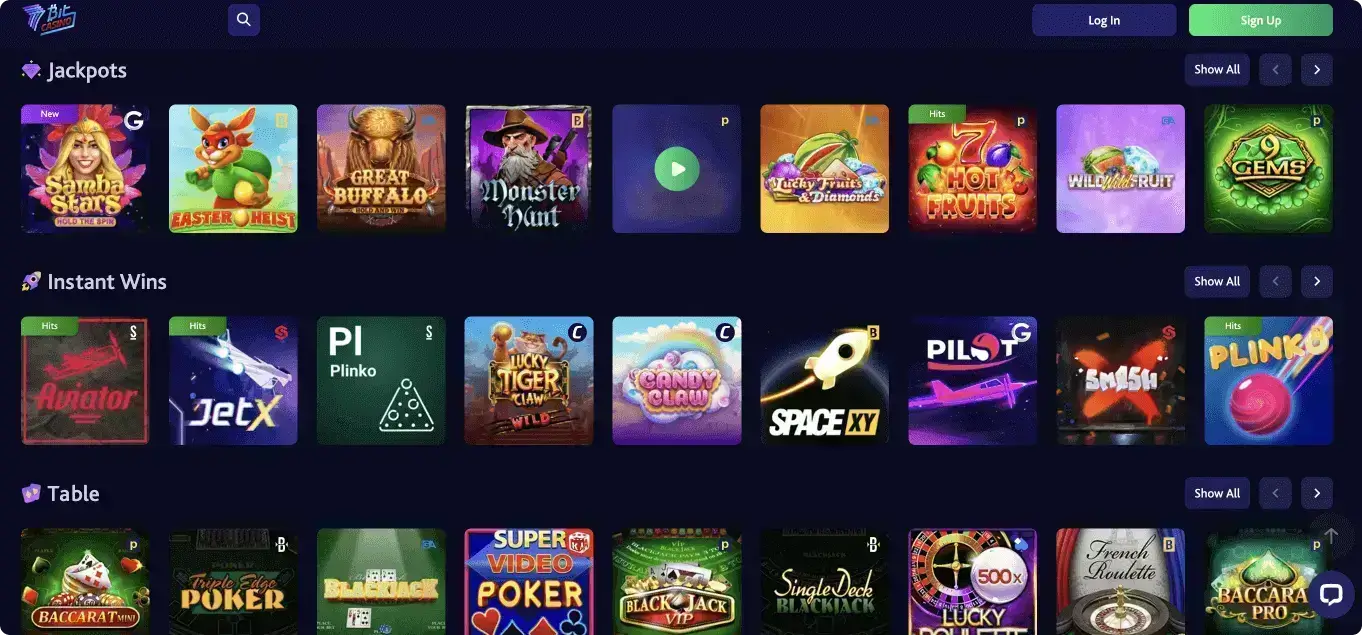Click the 7Bit Casino logo
The width and height of the screenshot is (1362, 635).
(x=50, y=18)
